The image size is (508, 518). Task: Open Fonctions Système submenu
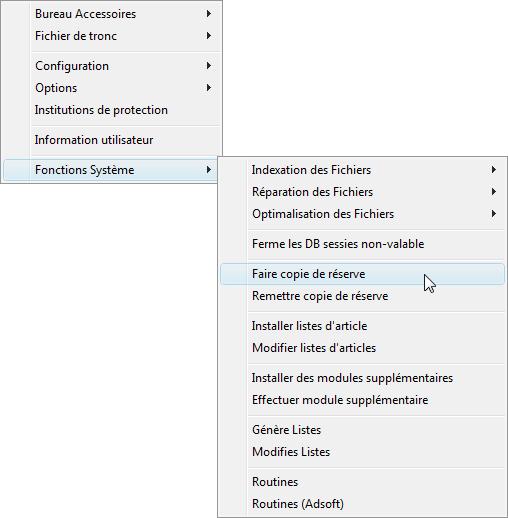pos(111,170)
